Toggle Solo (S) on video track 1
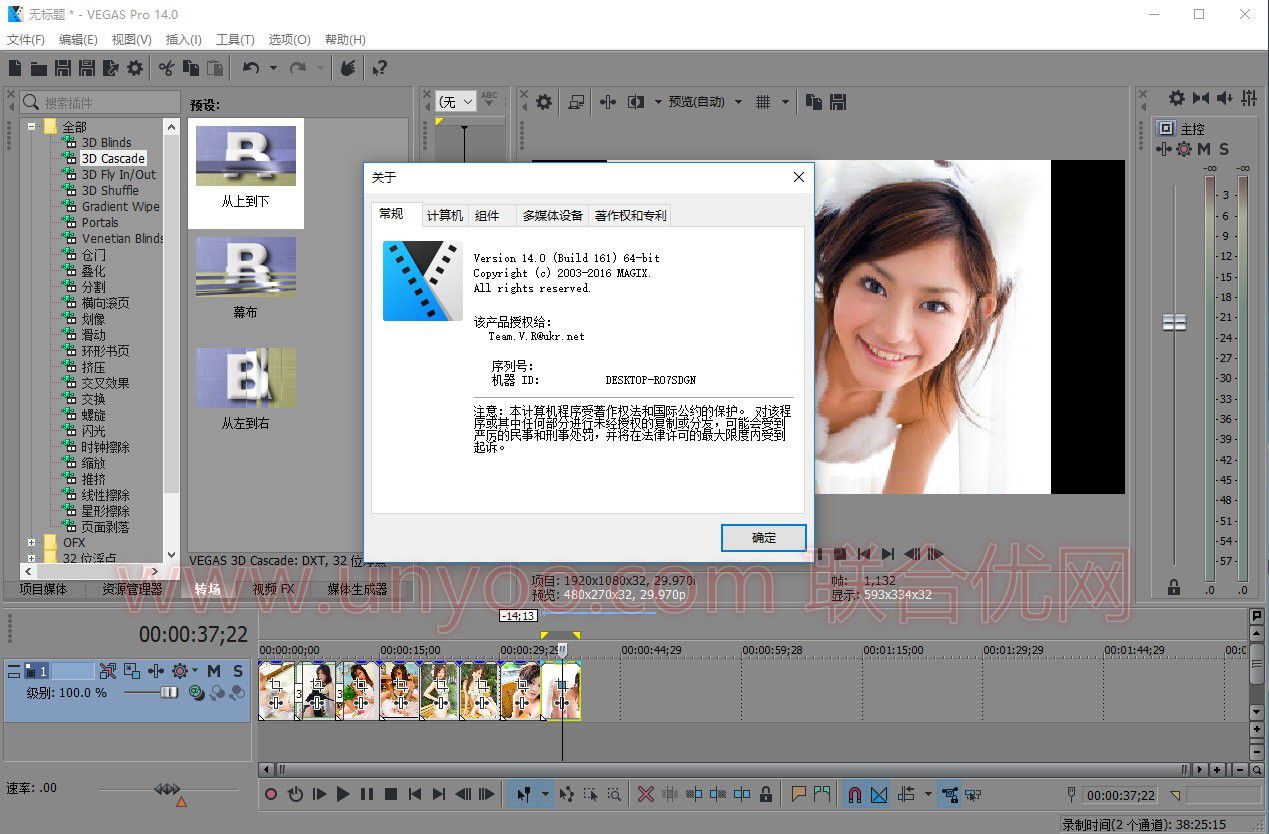1269x834 pixels. click(x=237, y=671)
